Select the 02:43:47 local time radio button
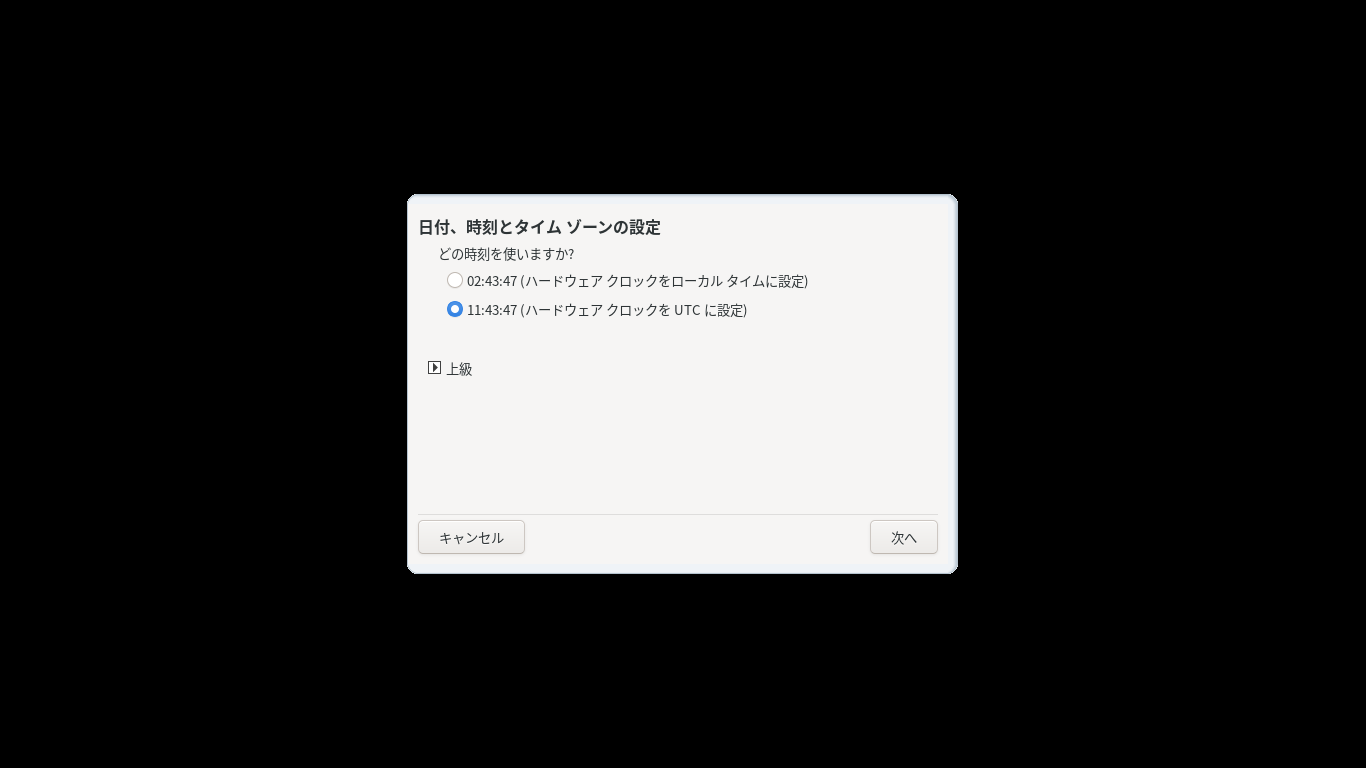Image resolution: width=1366 pixels, height=768 pixels. coord(455,280)
